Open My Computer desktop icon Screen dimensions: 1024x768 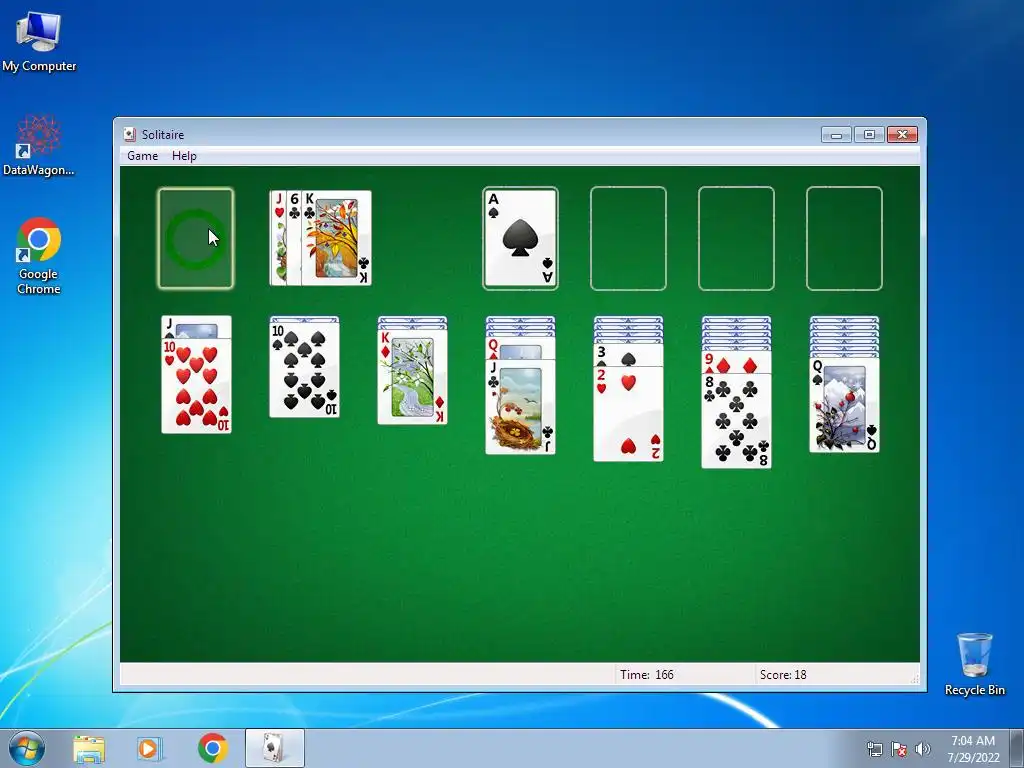[39, 42]
